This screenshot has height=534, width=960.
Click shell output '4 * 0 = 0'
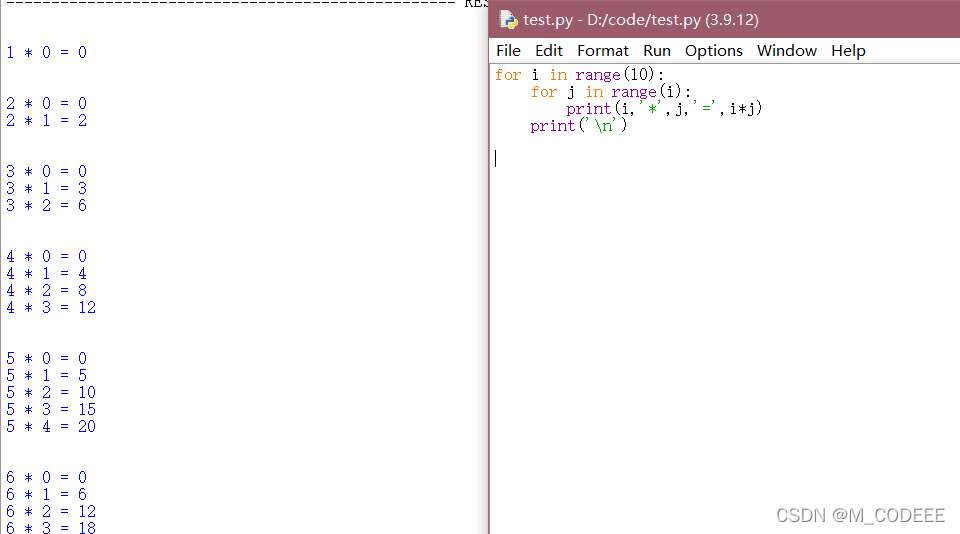click(x=47, y=257)
